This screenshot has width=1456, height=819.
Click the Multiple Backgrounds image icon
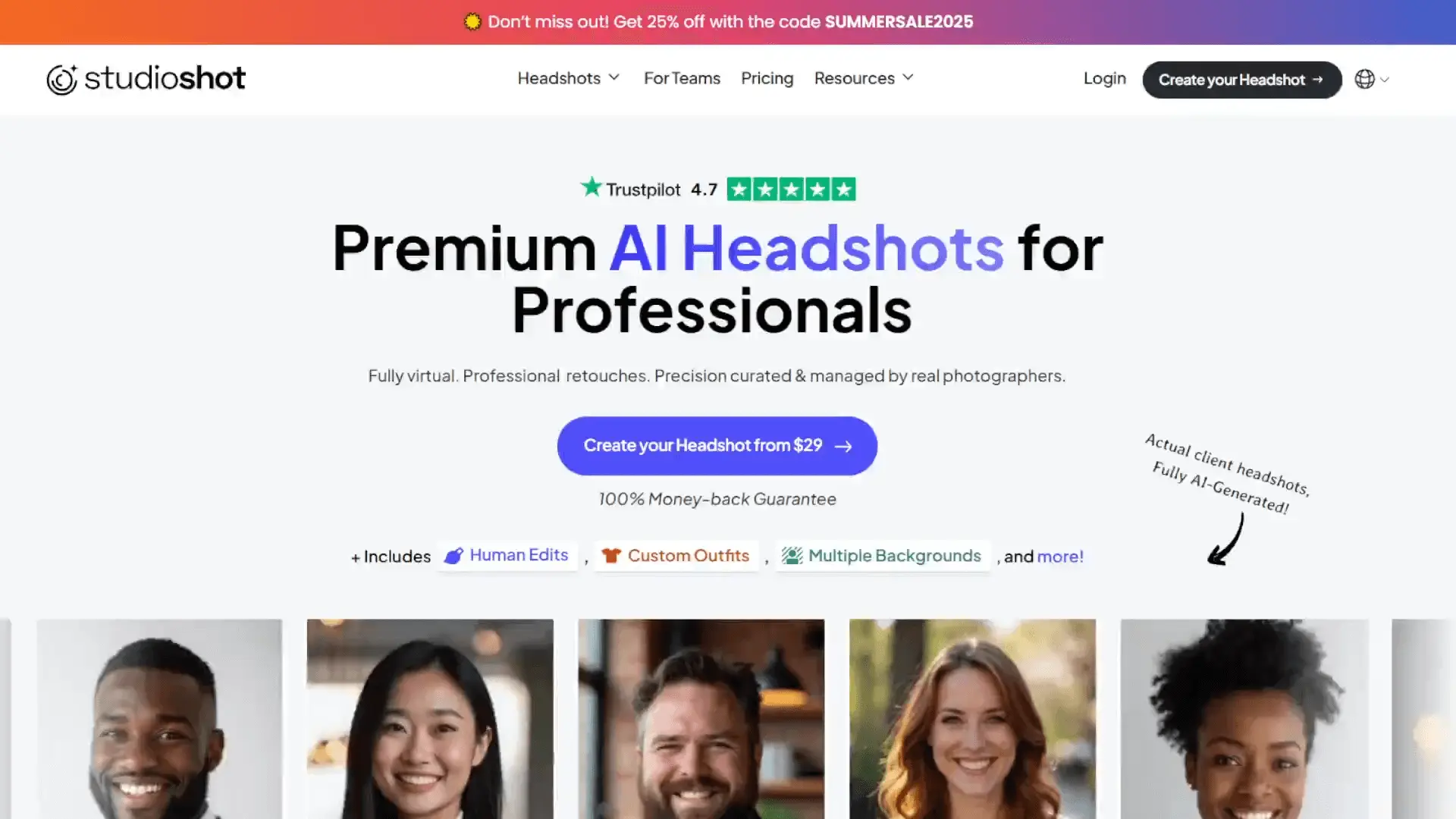pos(792,556)
